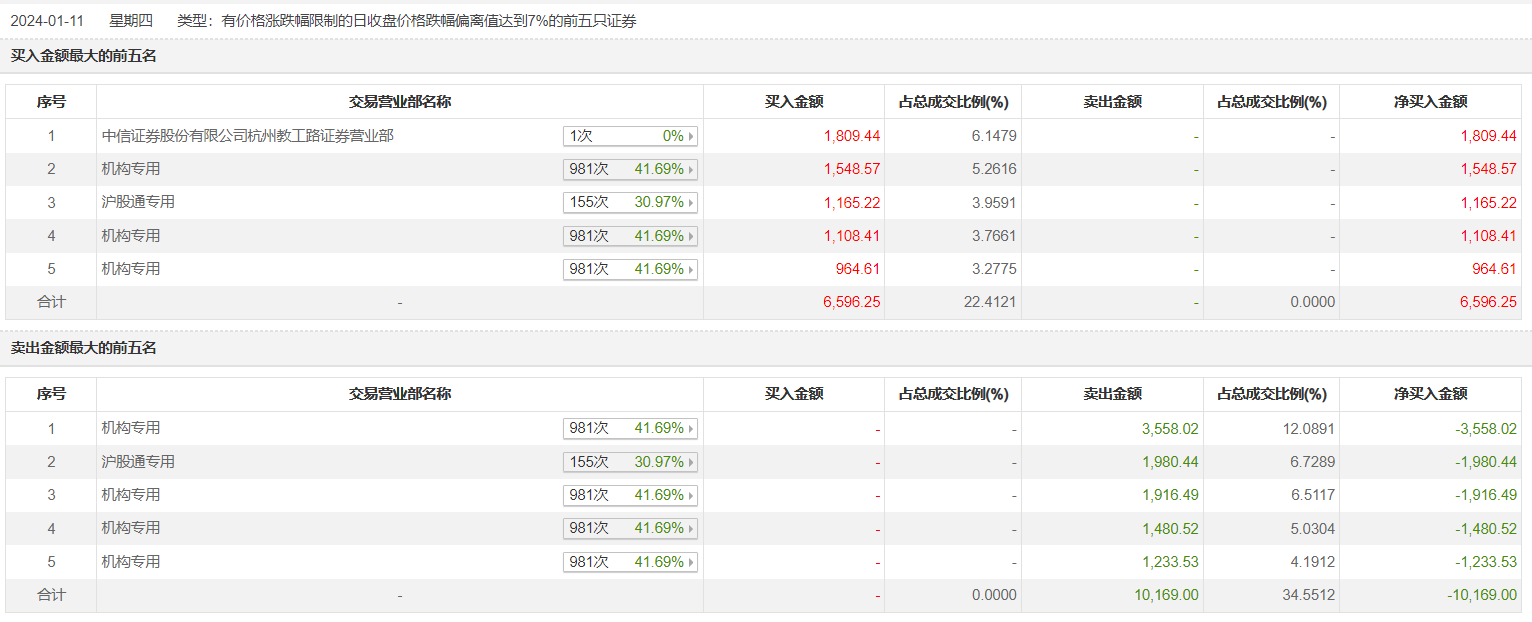
Task: Open 沪股通专用 link in the sell table
Action: coord(138,462)
